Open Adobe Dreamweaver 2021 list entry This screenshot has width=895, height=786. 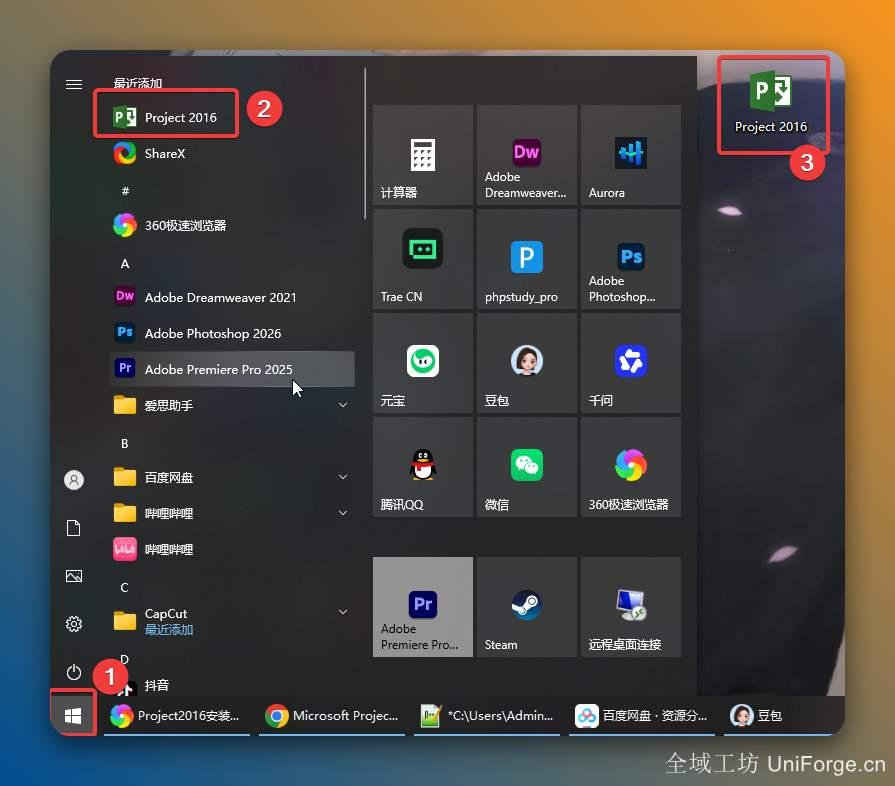[x=232, y=297]
